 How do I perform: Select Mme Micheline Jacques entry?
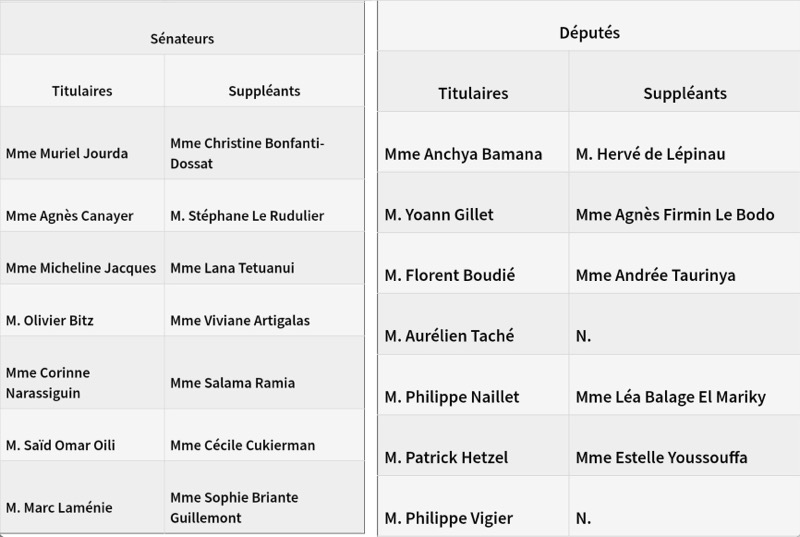point(81,268)
